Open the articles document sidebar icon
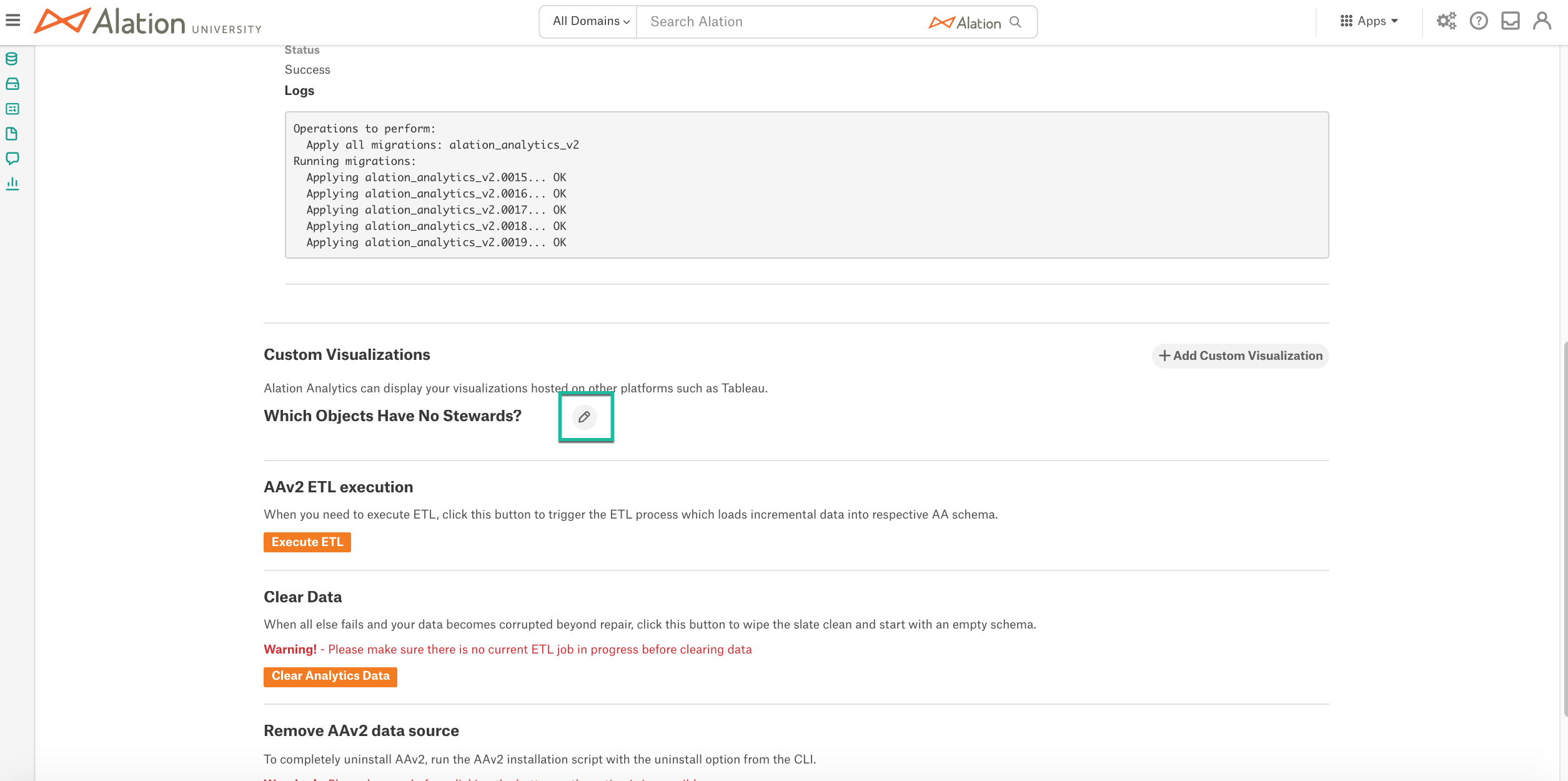This screenshot has width=1568, height=781. click(x=12, y=134)
